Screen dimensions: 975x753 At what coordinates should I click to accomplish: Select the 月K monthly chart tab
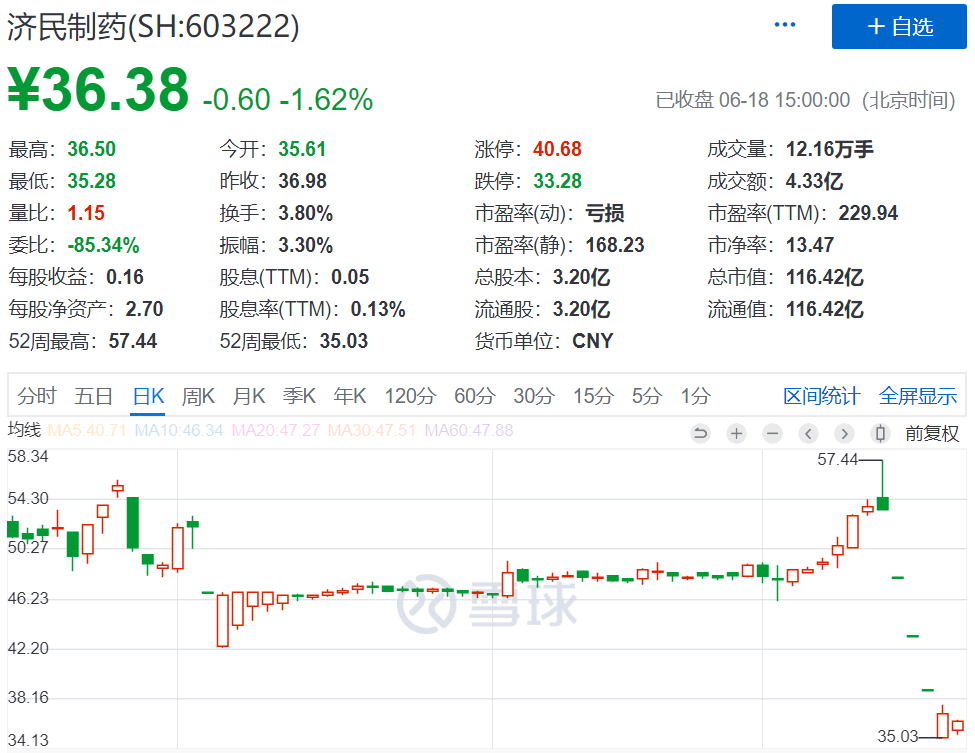[249, 396]
